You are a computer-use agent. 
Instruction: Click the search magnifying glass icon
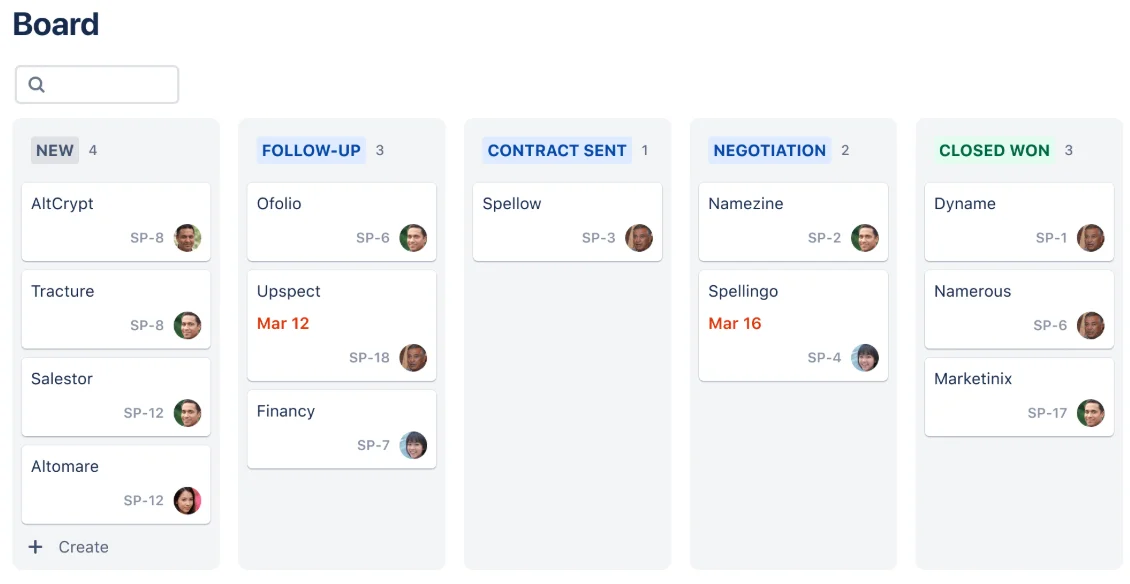[36, 84]
